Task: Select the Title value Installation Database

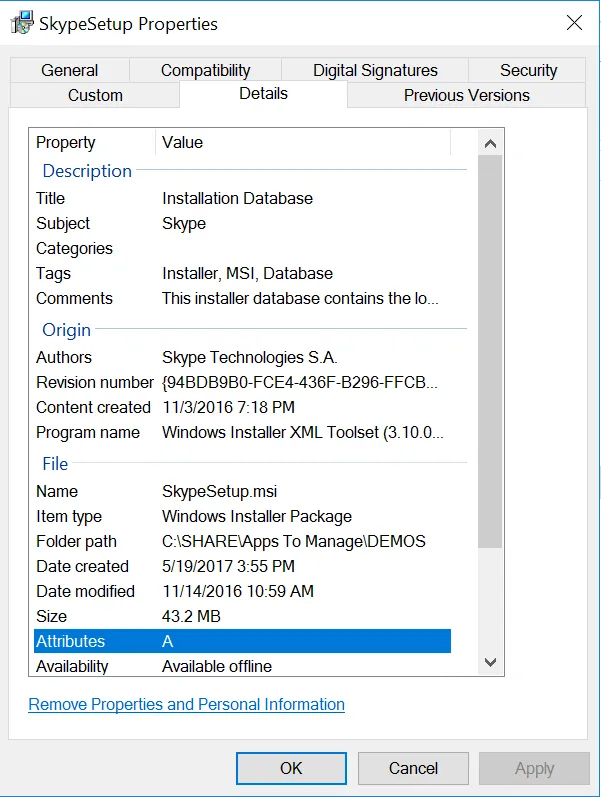Action: 237,198
